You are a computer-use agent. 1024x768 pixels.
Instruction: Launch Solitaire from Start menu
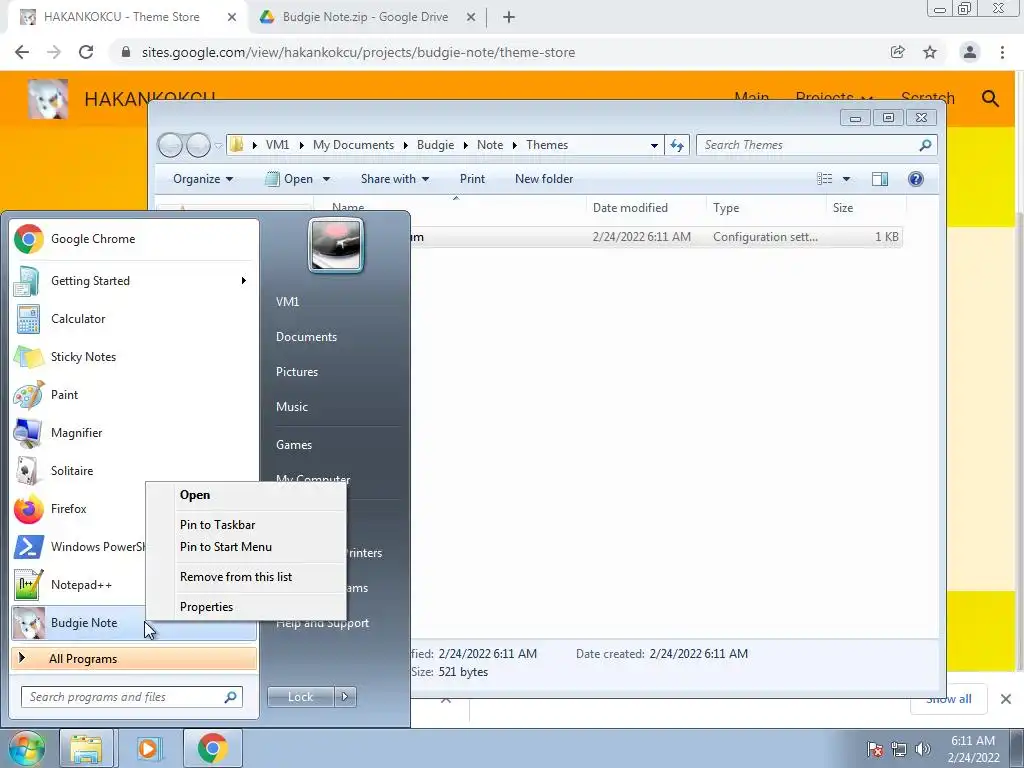134,470
